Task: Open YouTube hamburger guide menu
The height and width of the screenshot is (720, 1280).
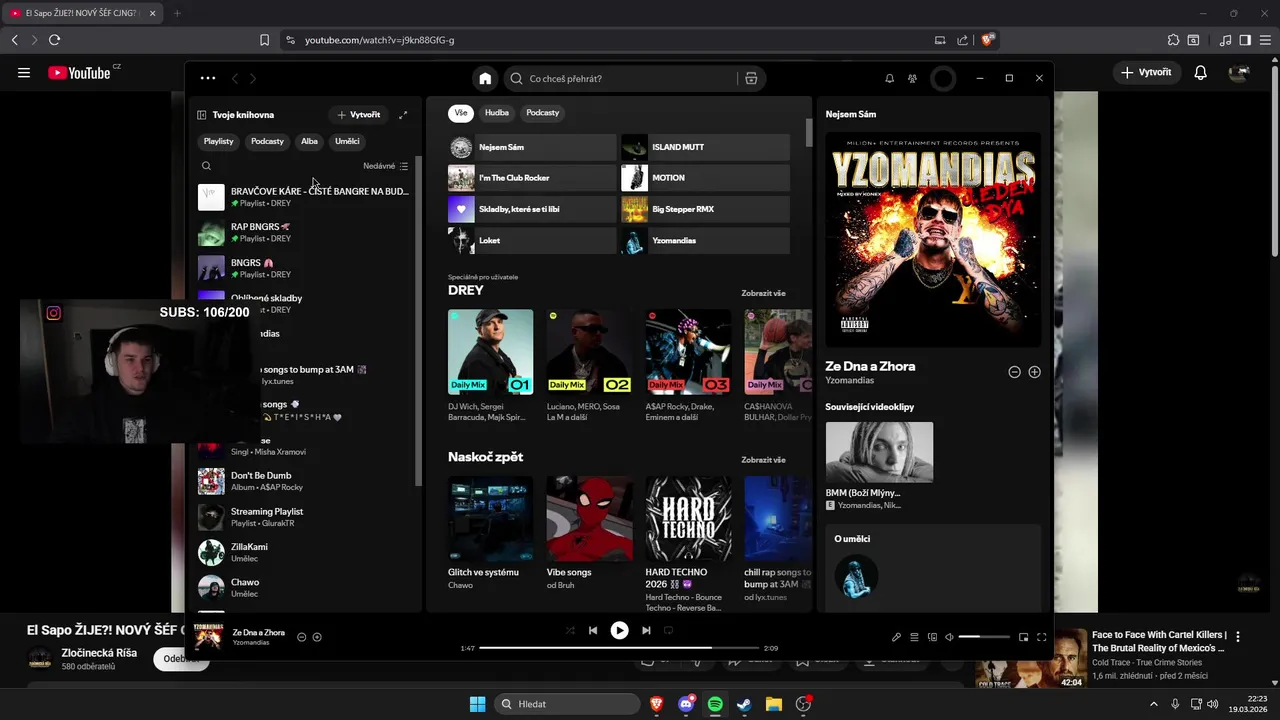Action: (x=24, y=72)
